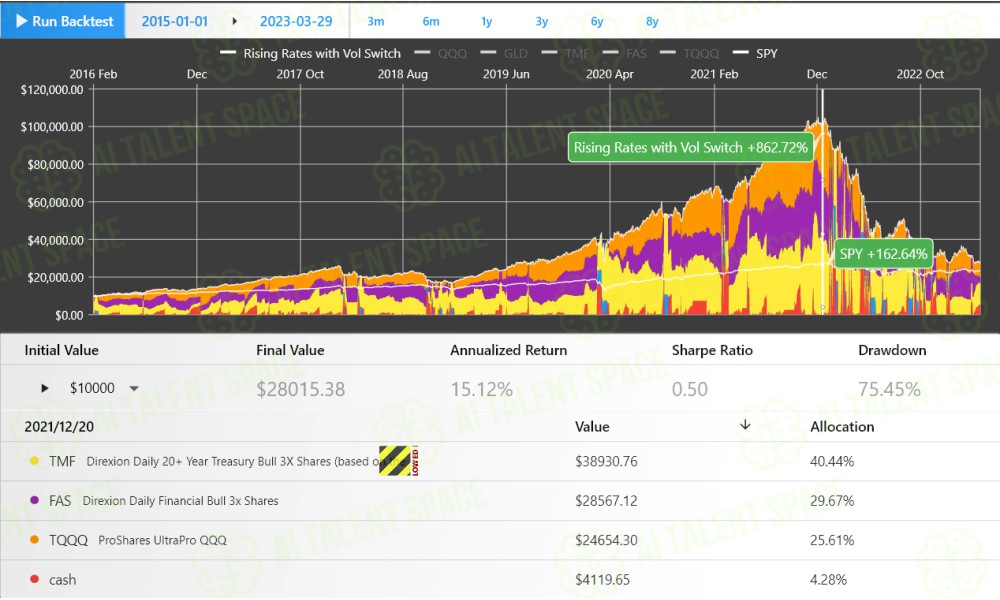Click the Sharpe Ratio heading
Viewport: 1000px width, 600px height.
tap(712, 350)
